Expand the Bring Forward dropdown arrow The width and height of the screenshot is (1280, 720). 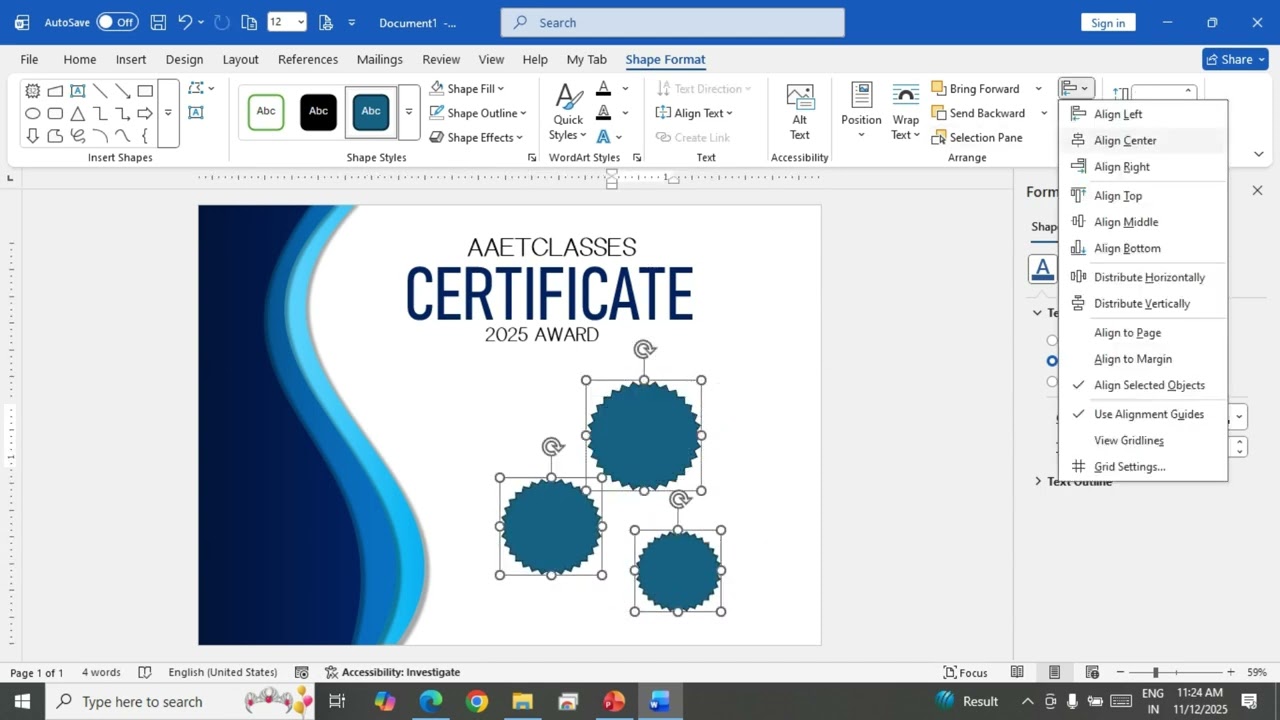click(x=1038, y=89)
